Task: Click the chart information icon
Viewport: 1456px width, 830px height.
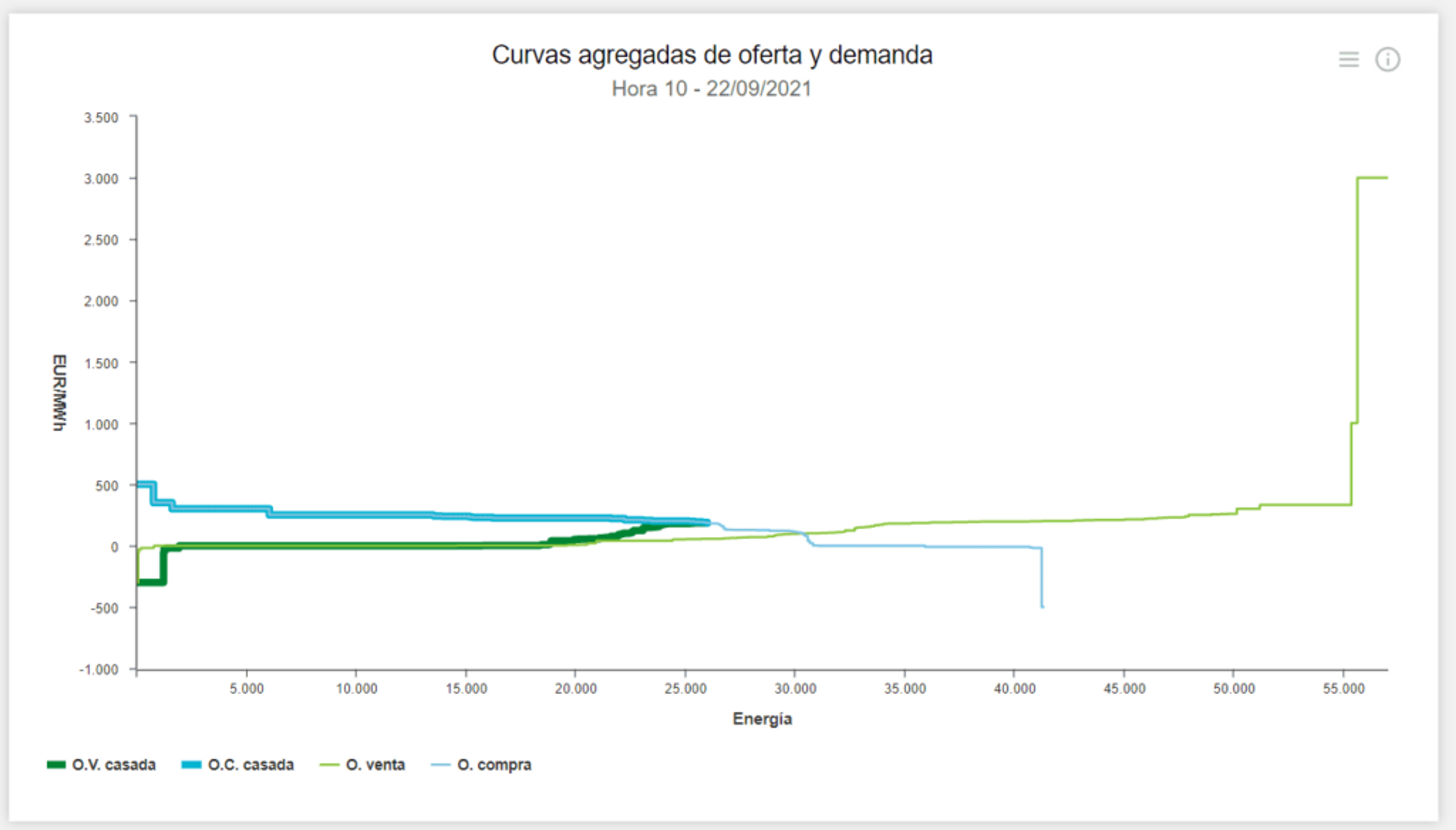Action: click(x=1387, y=59)
